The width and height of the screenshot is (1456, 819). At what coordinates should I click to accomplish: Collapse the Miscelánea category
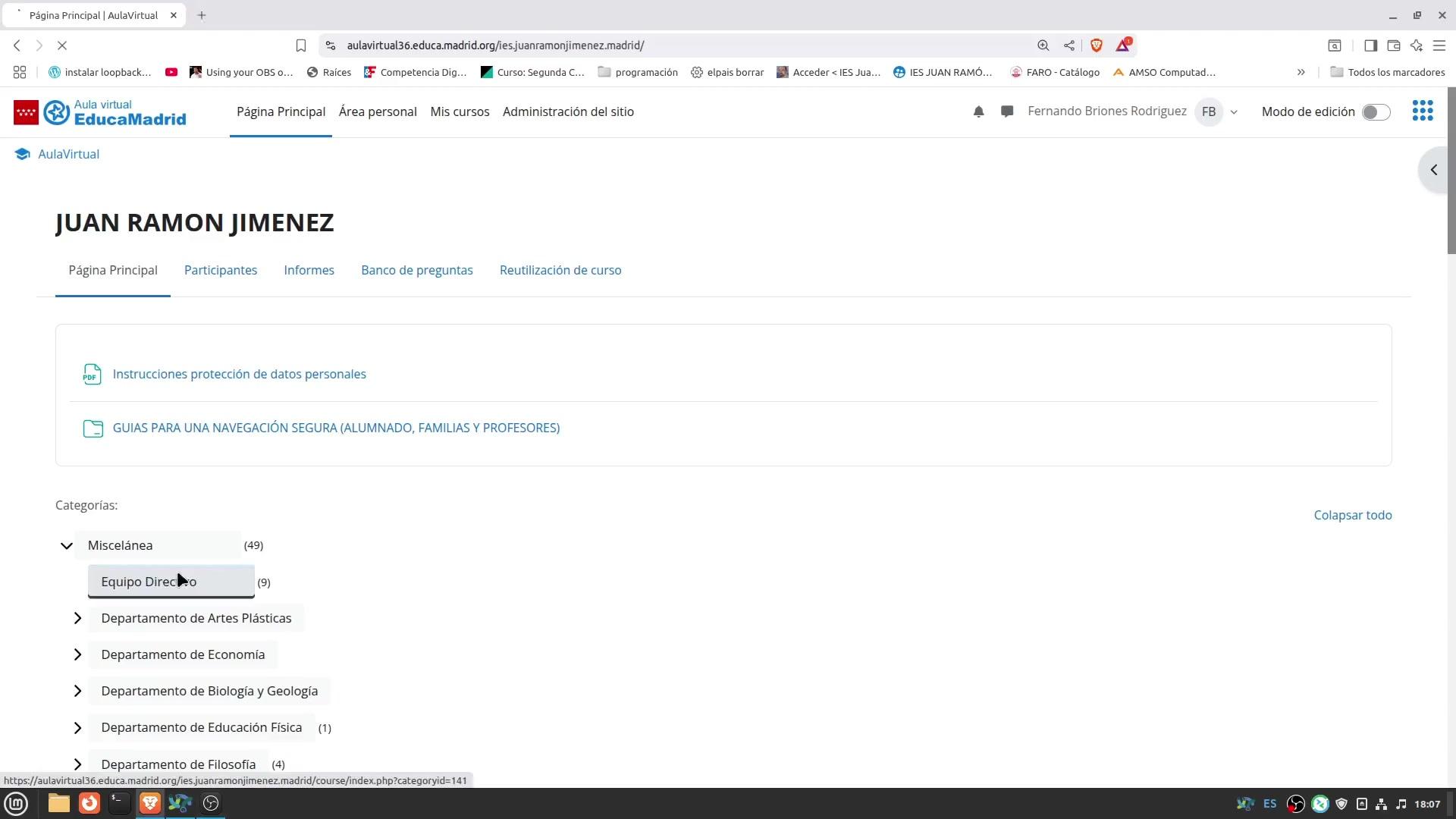[67, 545]
